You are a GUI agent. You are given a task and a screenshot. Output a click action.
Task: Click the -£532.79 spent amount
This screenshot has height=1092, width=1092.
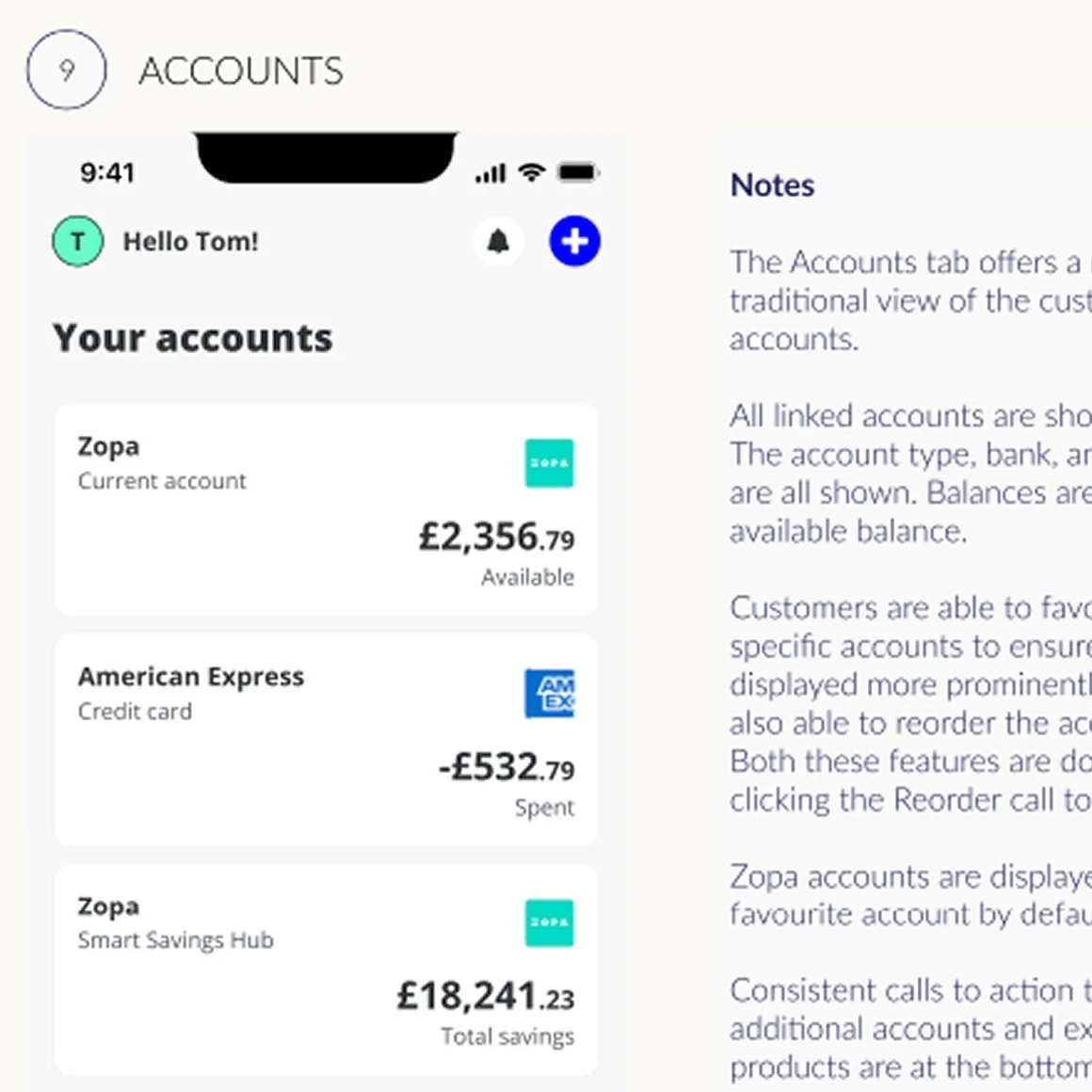pos(506,767)
